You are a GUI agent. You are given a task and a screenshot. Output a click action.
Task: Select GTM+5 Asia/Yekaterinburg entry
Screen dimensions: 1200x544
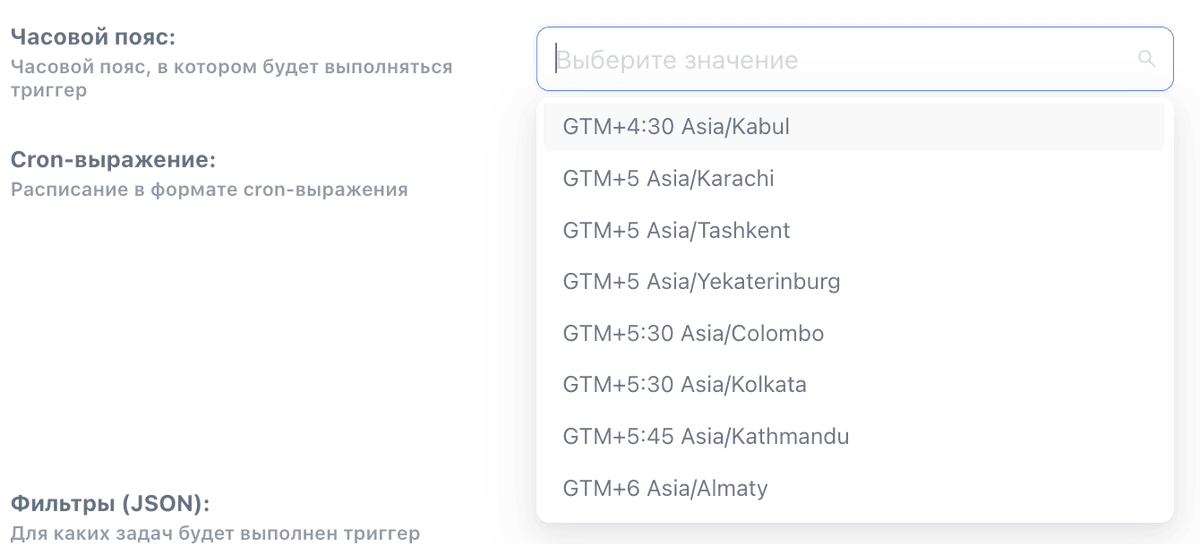[854, 282]
